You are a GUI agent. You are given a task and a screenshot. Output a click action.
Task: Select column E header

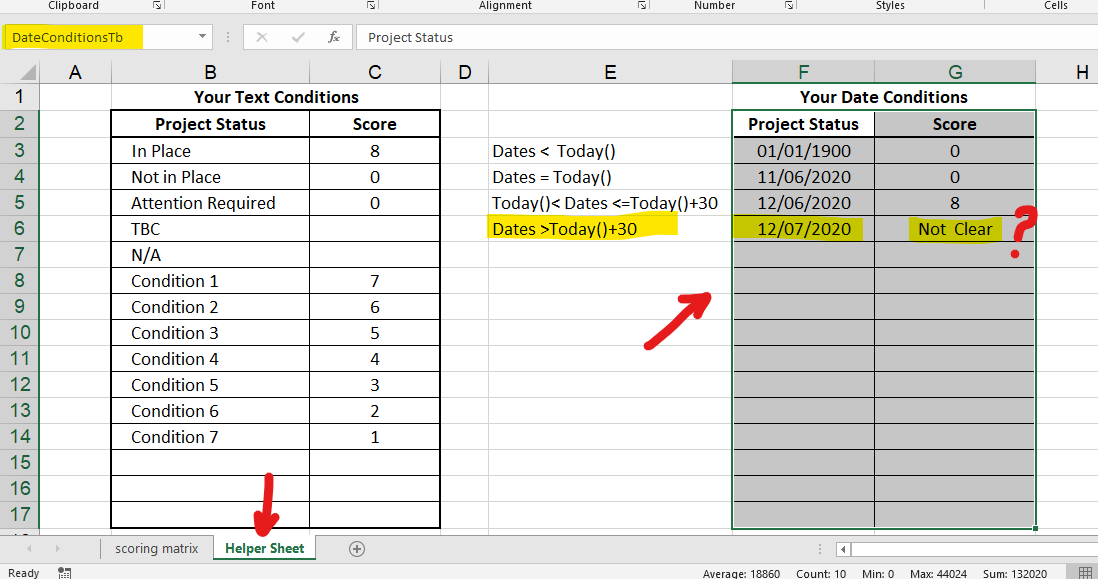click(610, 72)
